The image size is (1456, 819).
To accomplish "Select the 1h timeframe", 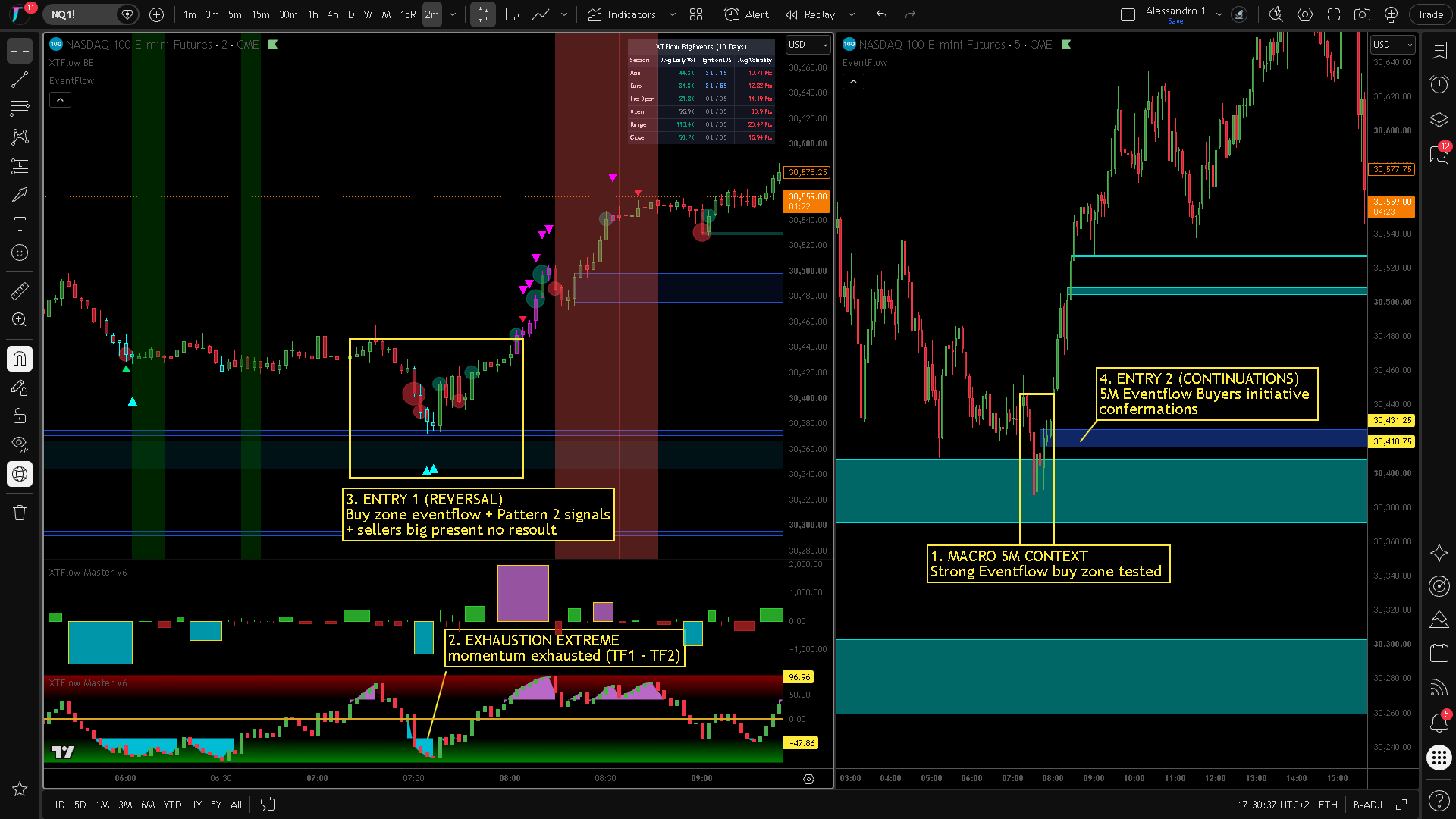I will [312, 14].
